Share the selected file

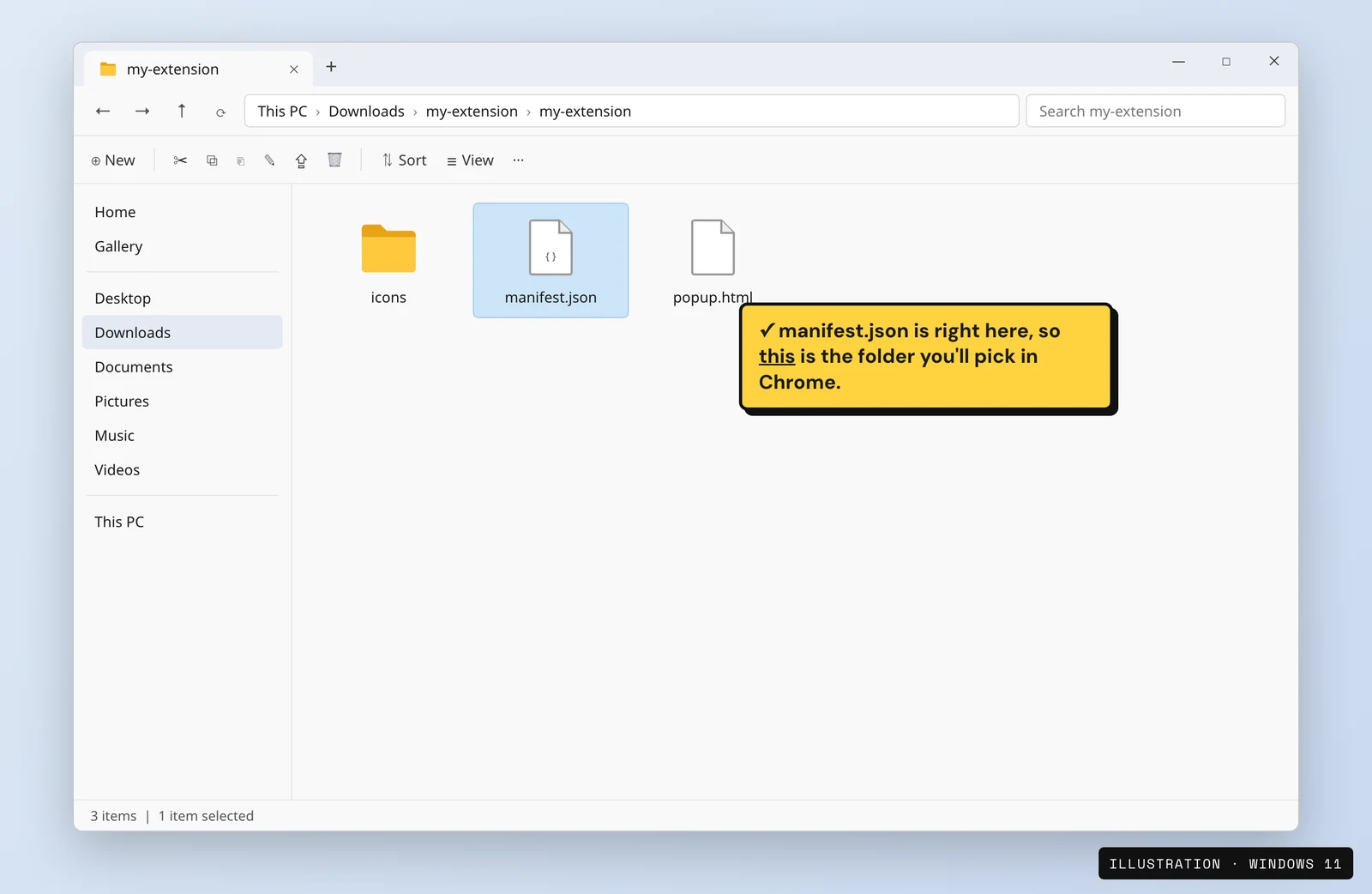(x=301, y=160)
